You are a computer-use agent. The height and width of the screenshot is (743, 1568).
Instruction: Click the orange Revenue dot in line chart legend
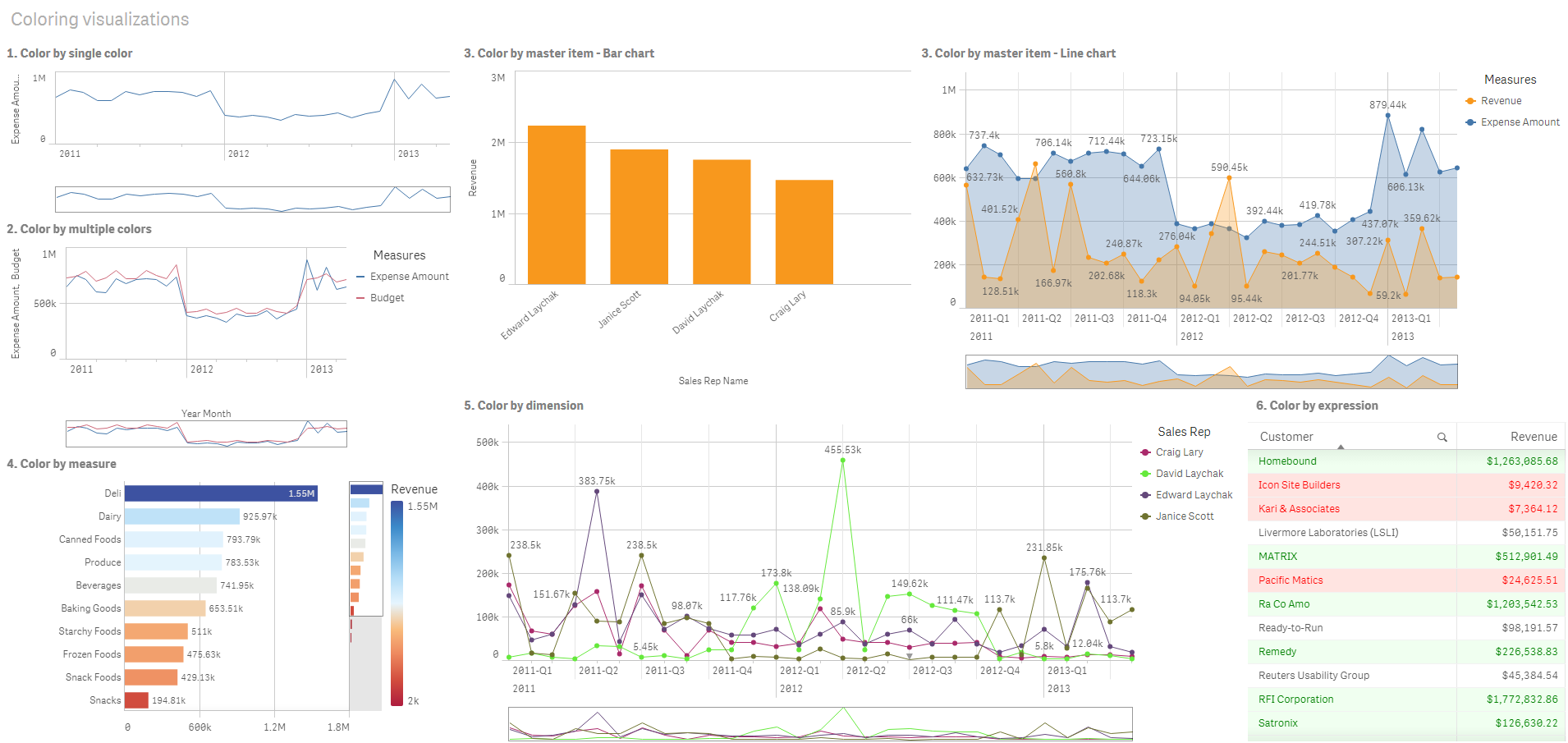(1469, 100)
